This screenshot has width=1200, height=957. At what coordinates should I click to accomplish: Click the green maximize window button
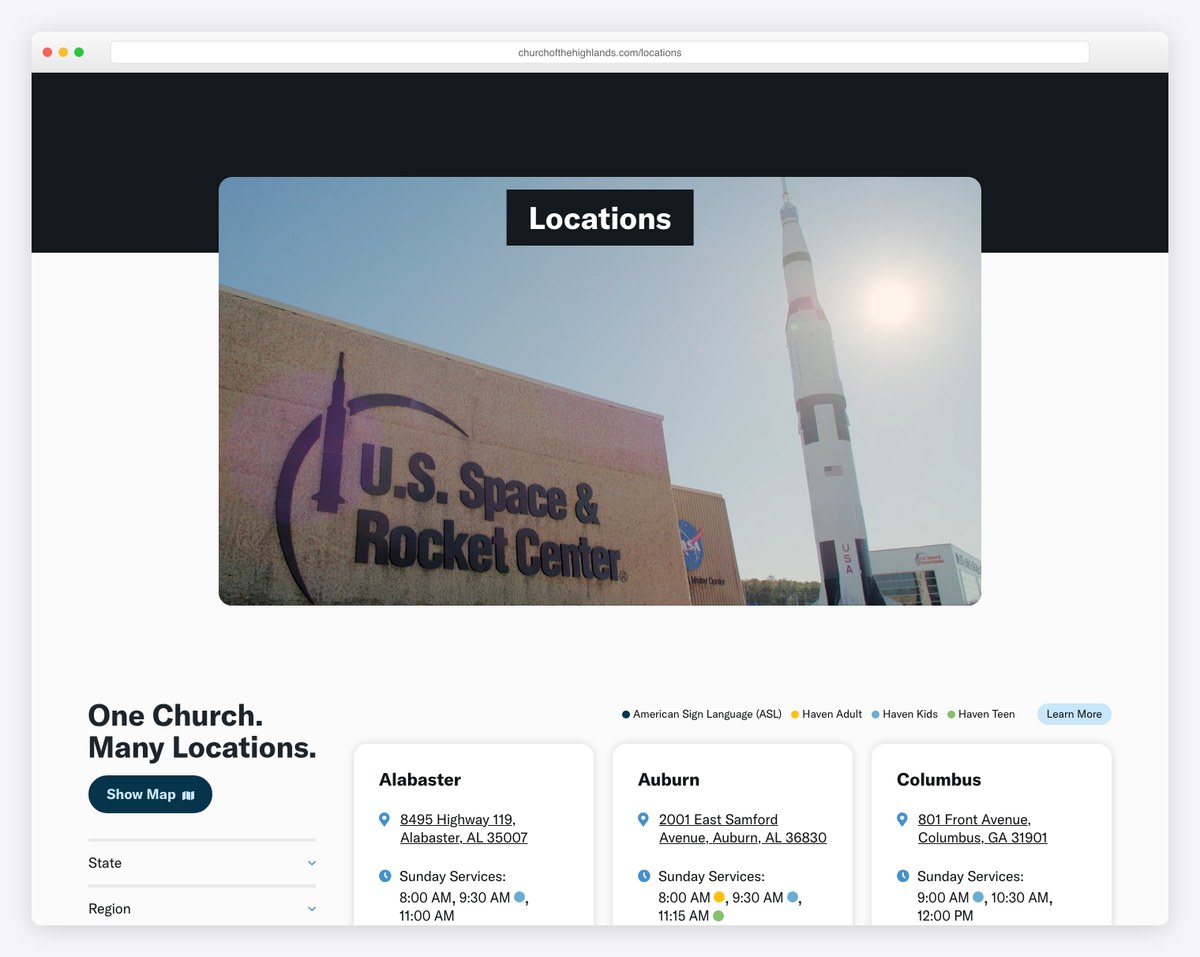[79, 52]
